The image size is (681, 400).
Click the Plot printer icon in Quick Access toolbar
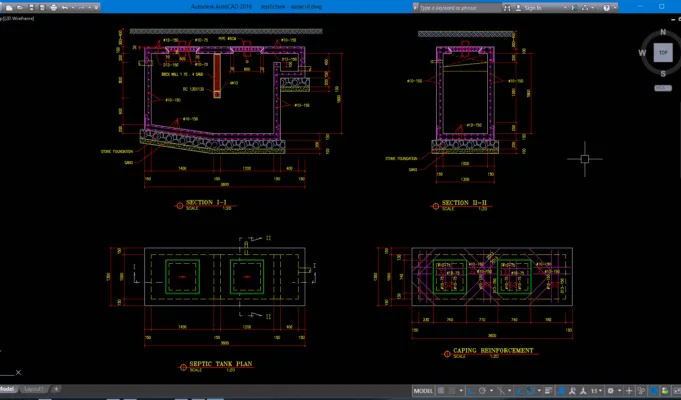[x=54, y=7]
